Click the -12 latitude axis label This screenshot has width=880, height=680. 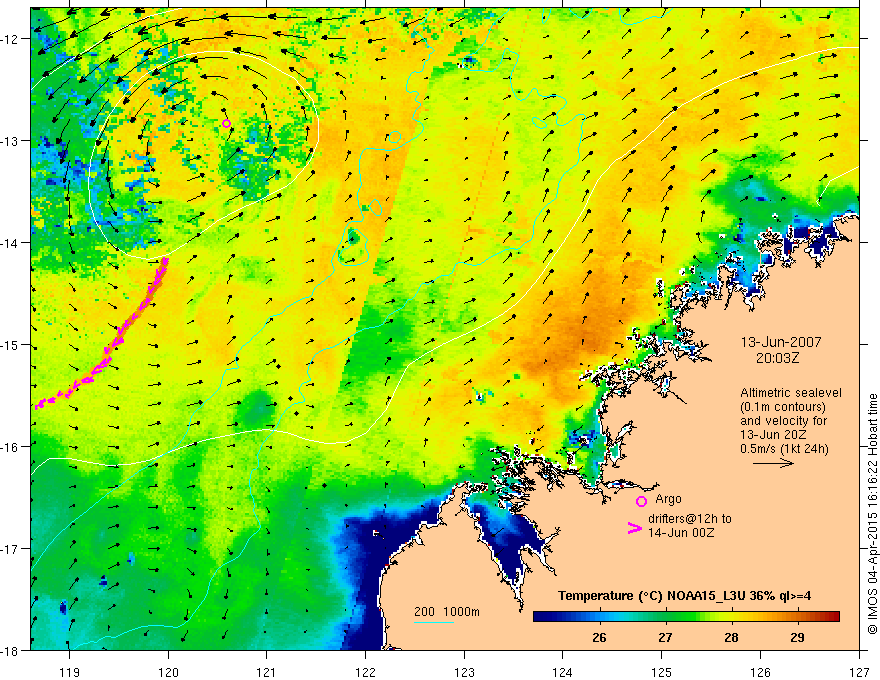(x=10, y=39)
